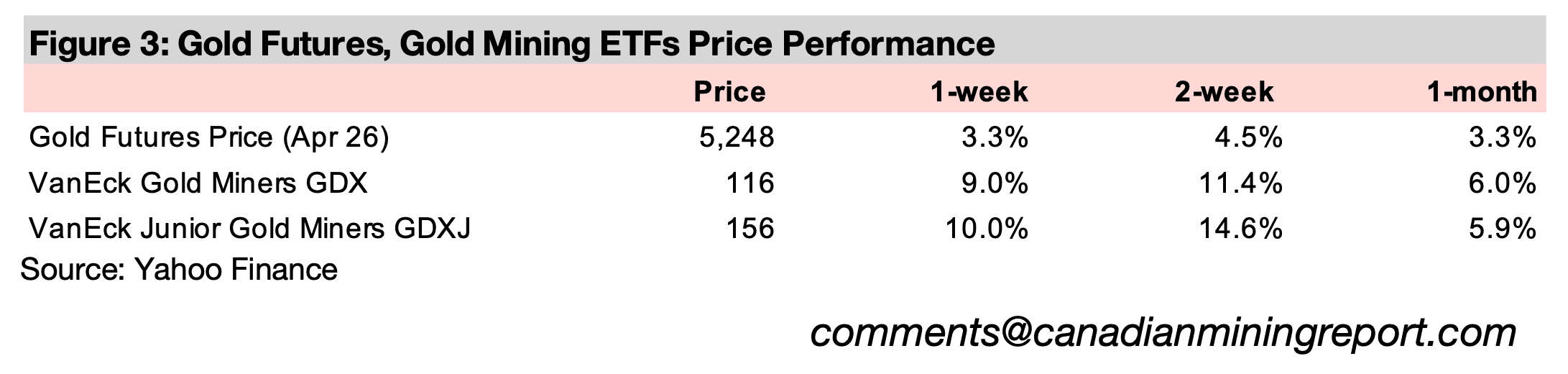Click the GDXJ 2-week value 14.6%
Viewport: 1568px width, 374px height.
pyautogui.click(x=1241, y=229)
